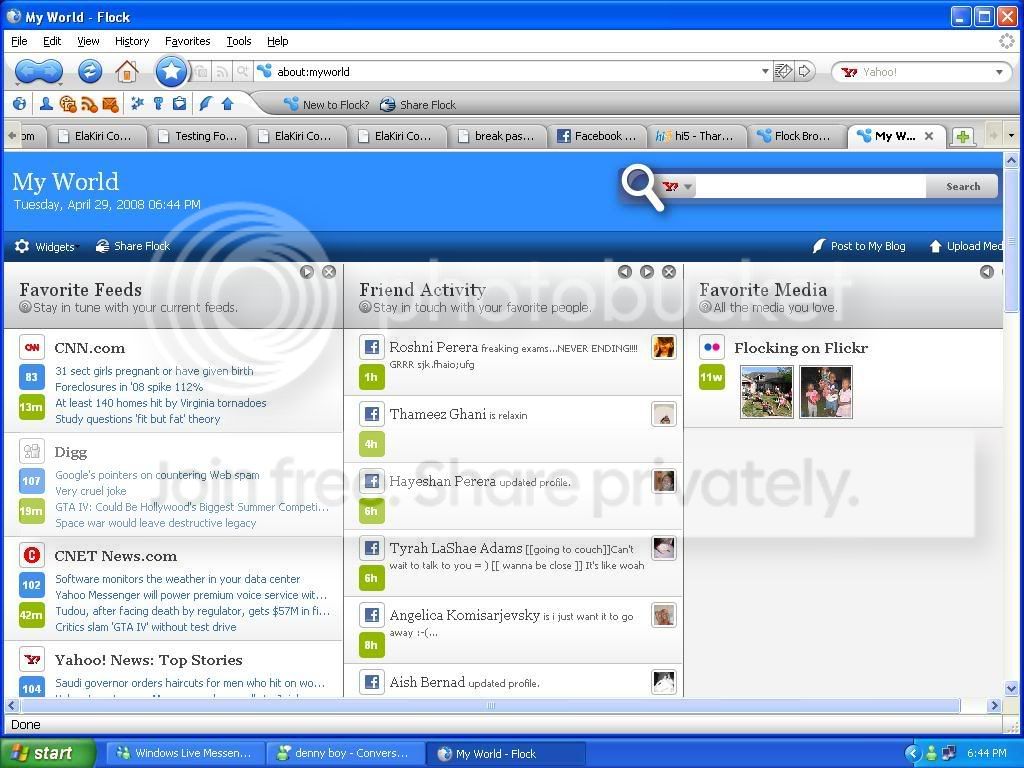Open the Home page icon

(127, 71)
